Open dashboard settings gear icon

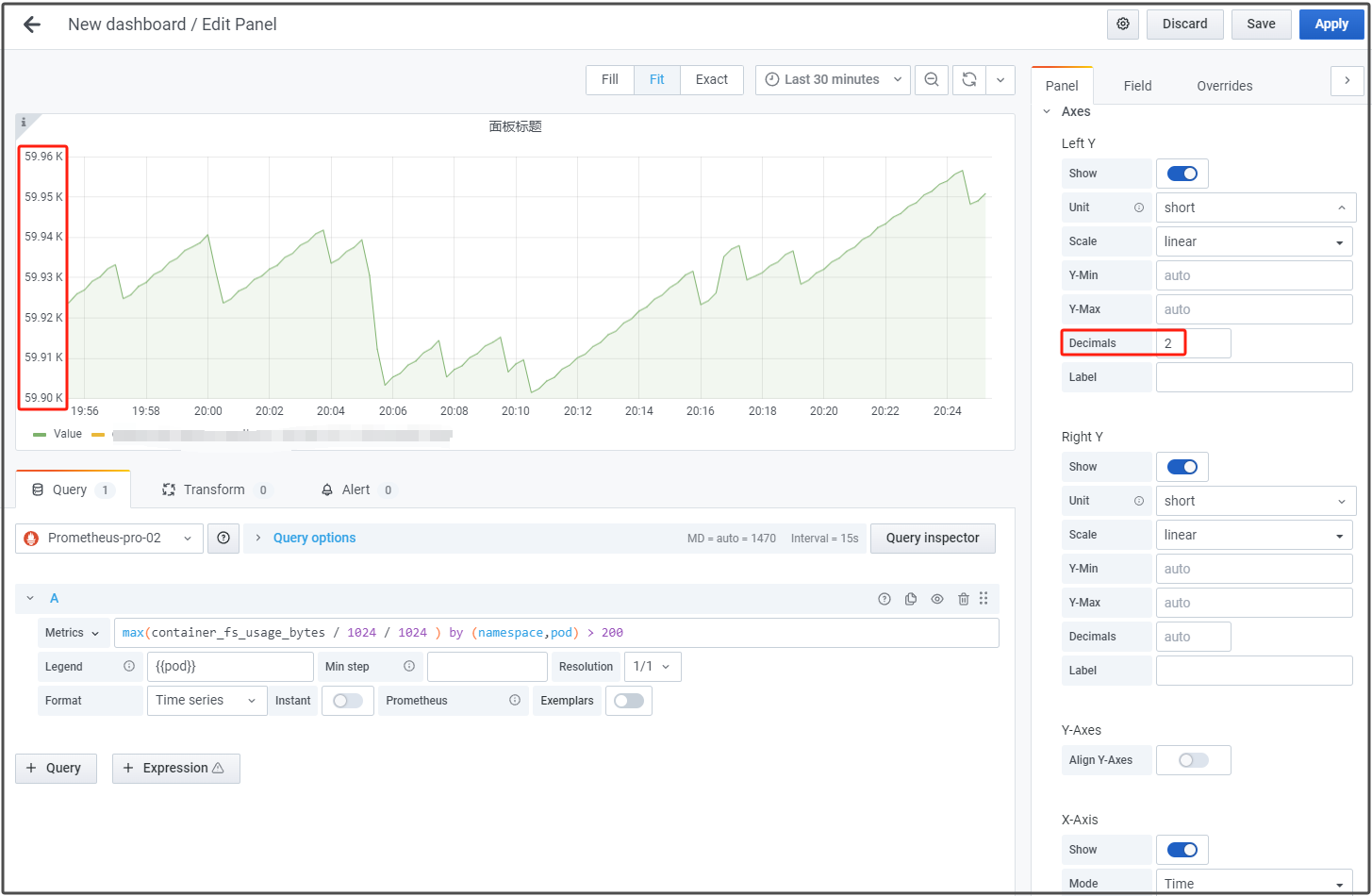1122,25
